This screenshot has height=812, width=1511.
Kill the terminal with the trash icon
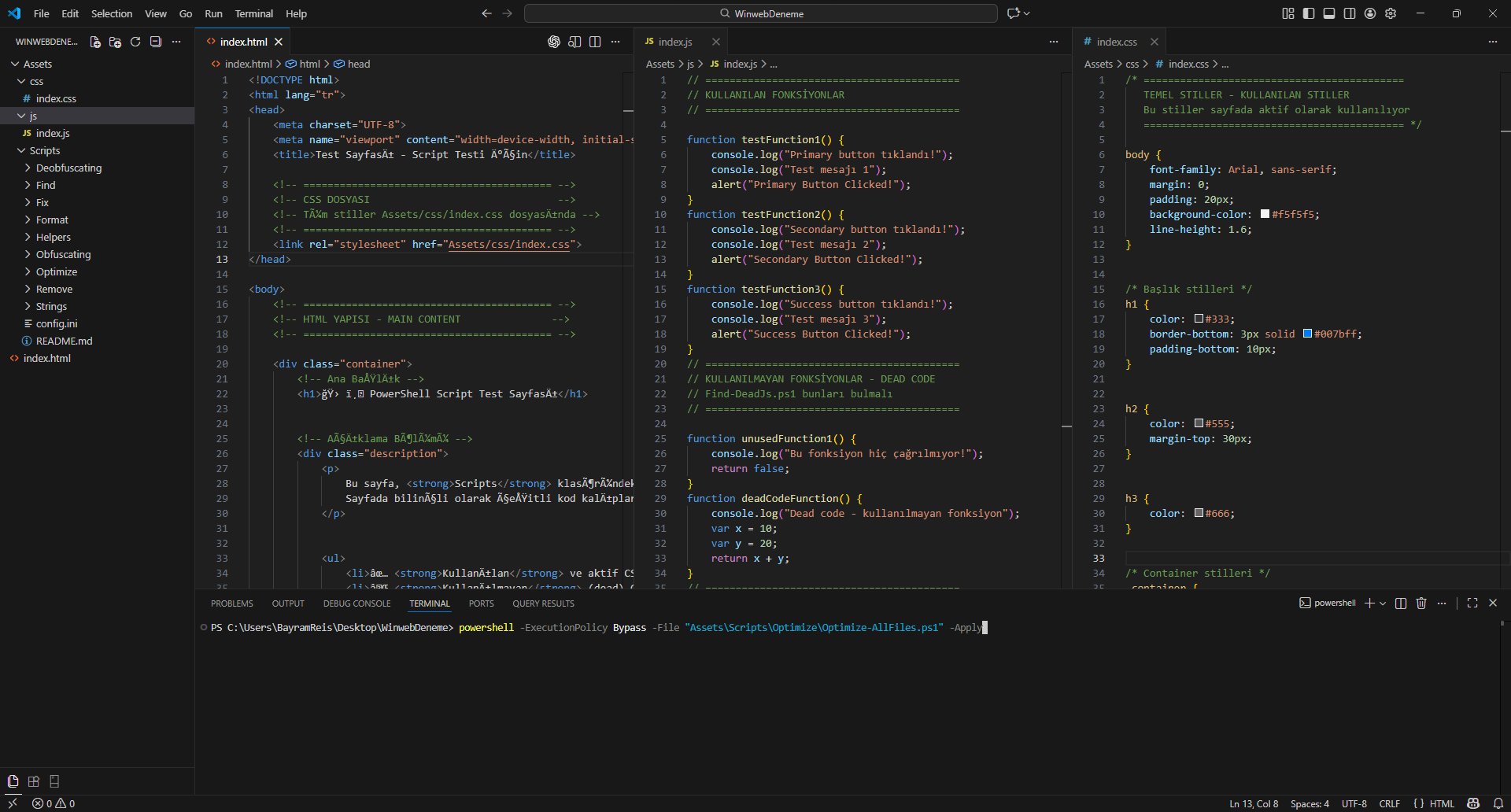coord(1421,603)
